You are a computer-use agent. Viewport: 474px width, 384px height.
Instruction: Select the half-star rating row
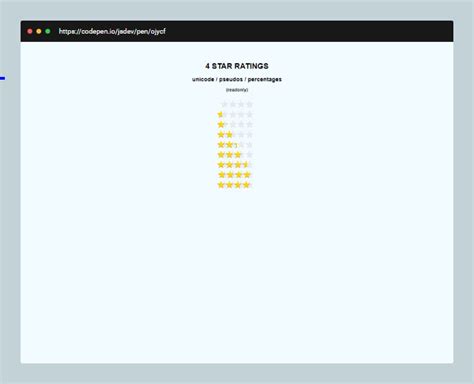point(235,114)
